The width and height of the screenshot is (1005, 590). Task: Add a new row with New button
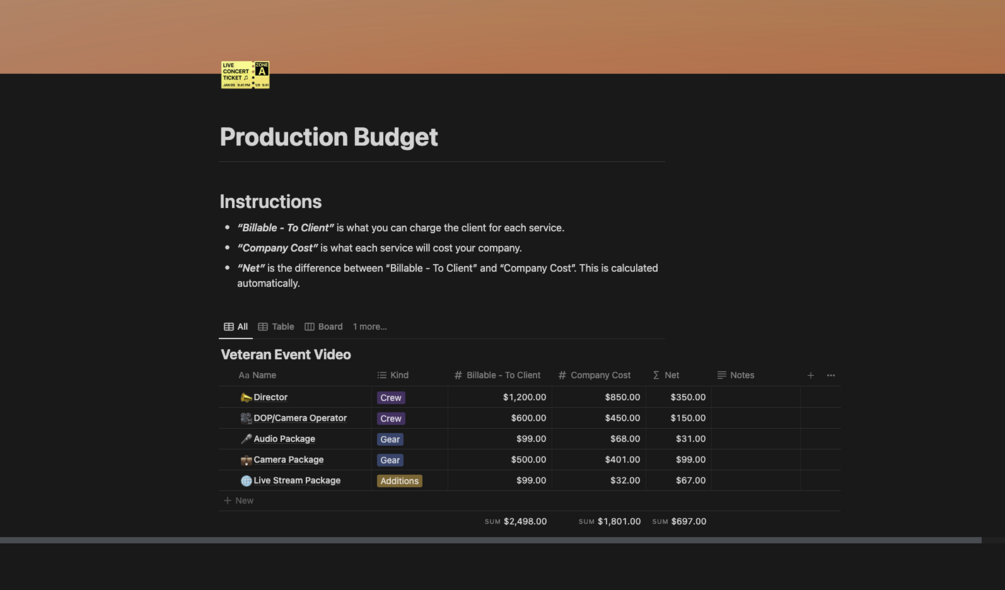point(238,501)
